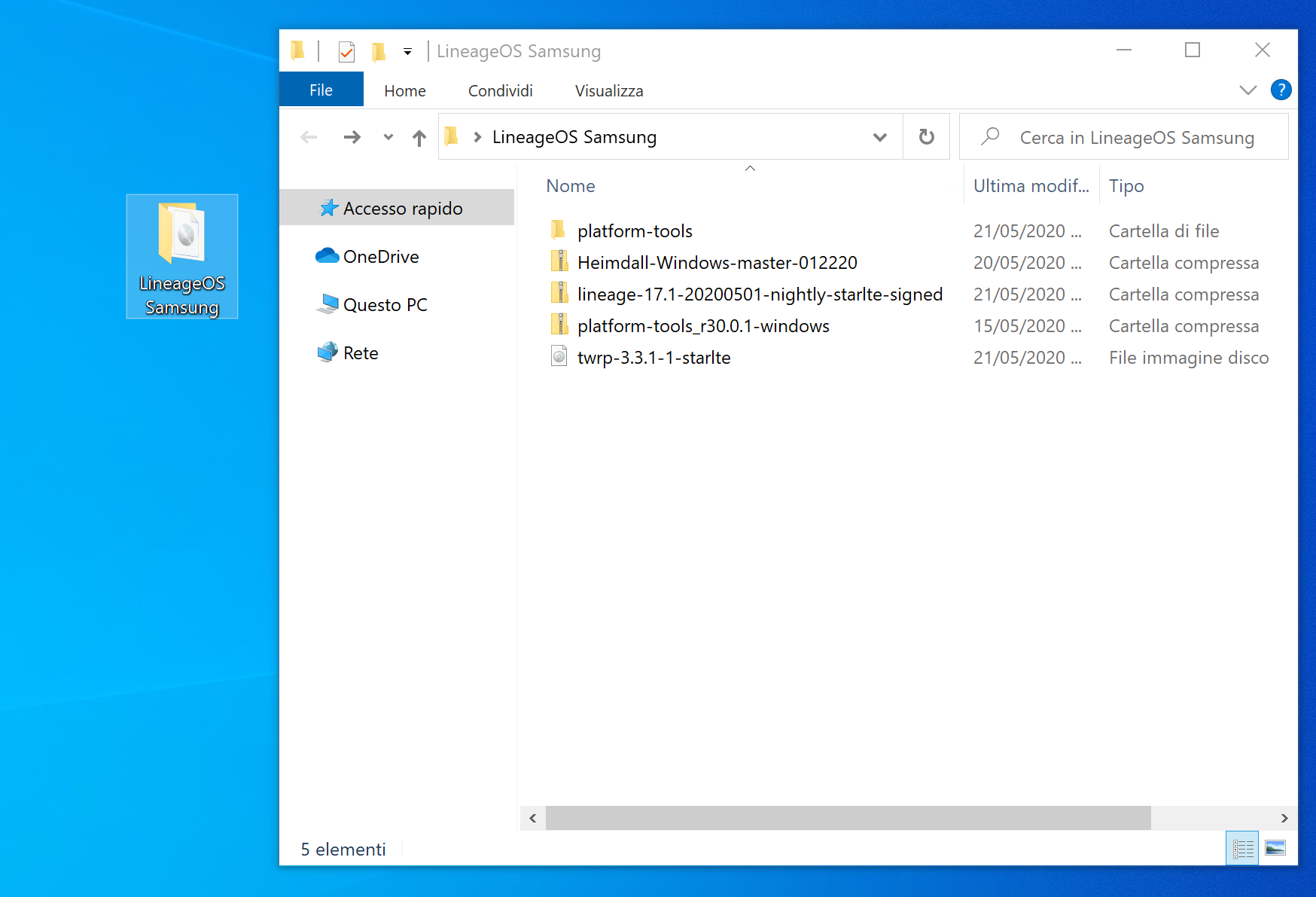1316x897 pixels.
Task: Open the File menu tab
Action: click(x=321, y=90)
